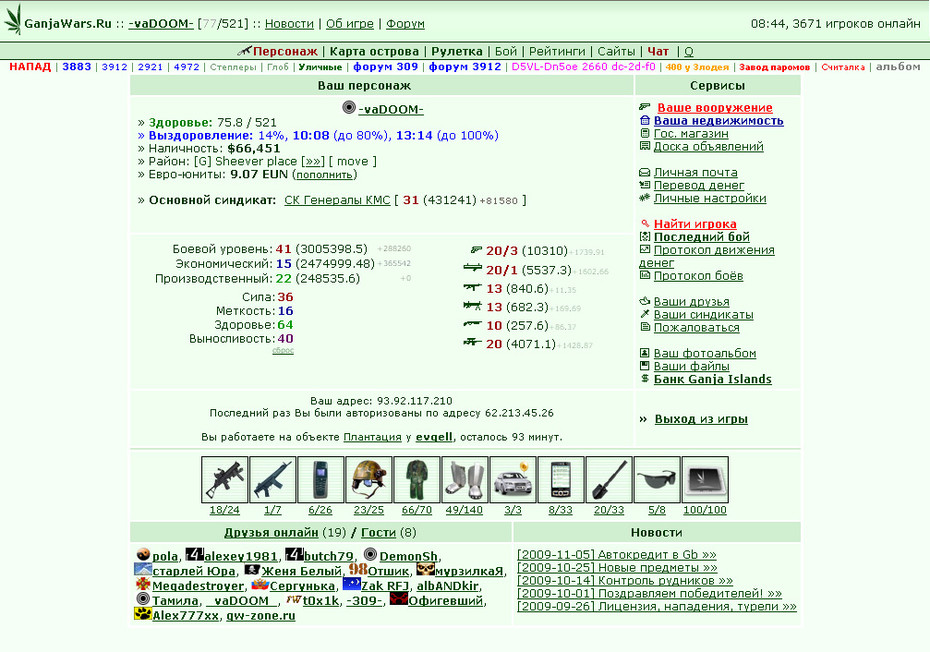
Task: Open Протокол боёв link
Action: [x=698, y=276]
